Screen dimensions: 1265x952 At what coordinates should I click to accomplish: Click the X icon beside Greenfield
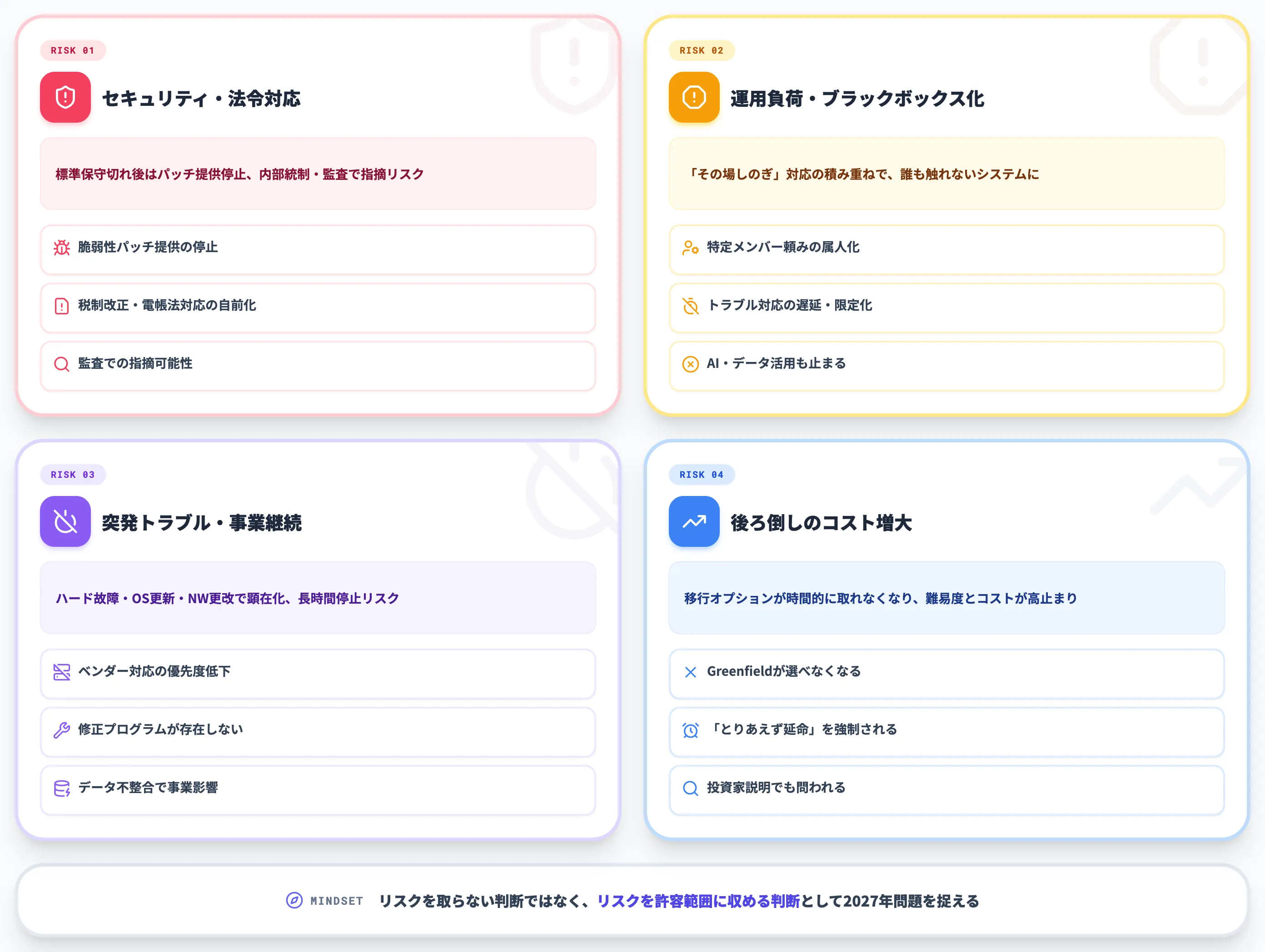click(x=690, y=672)
